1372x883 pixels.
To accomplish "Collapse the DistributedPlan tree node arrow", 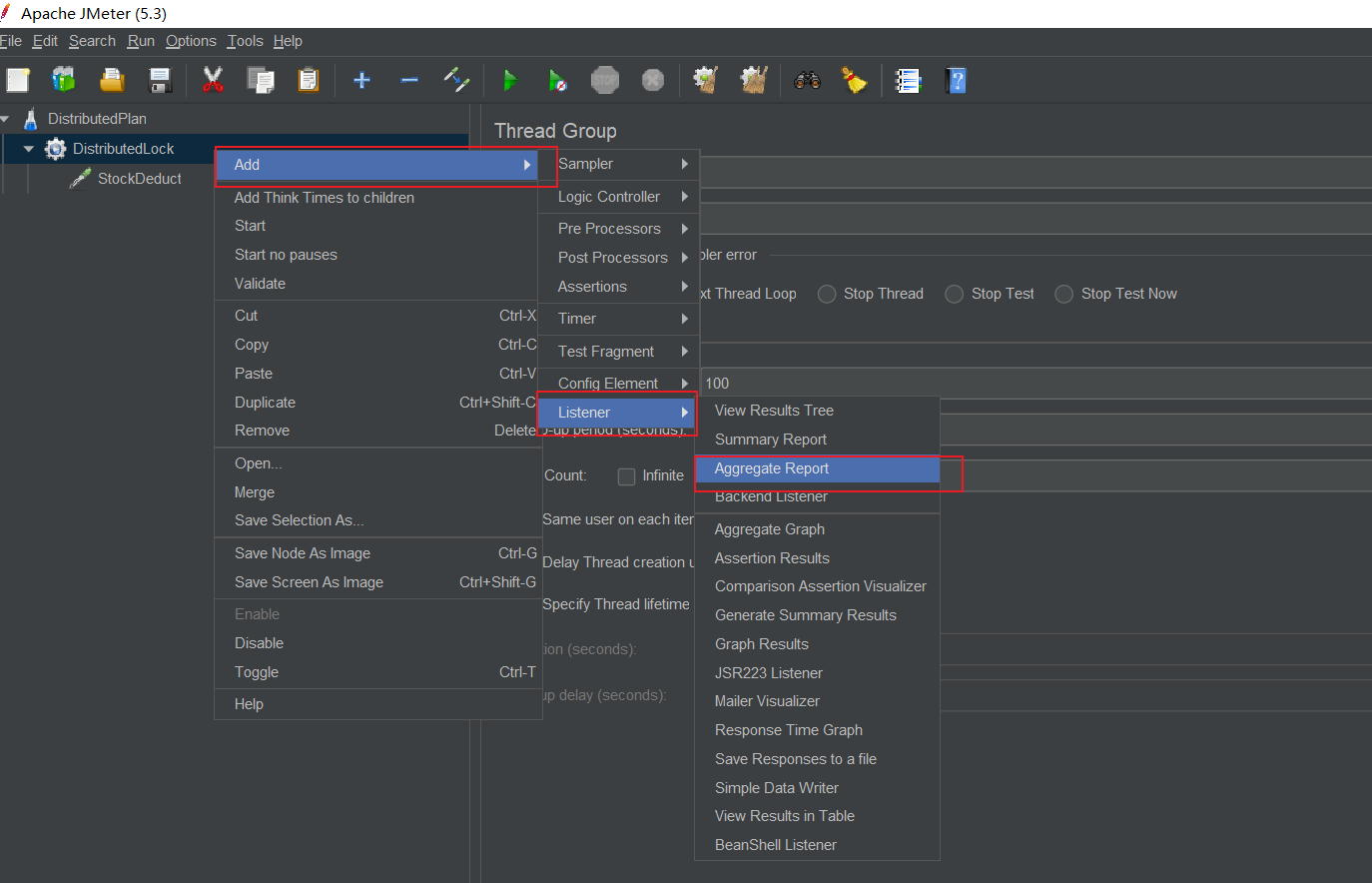I will tap(4, 119).
